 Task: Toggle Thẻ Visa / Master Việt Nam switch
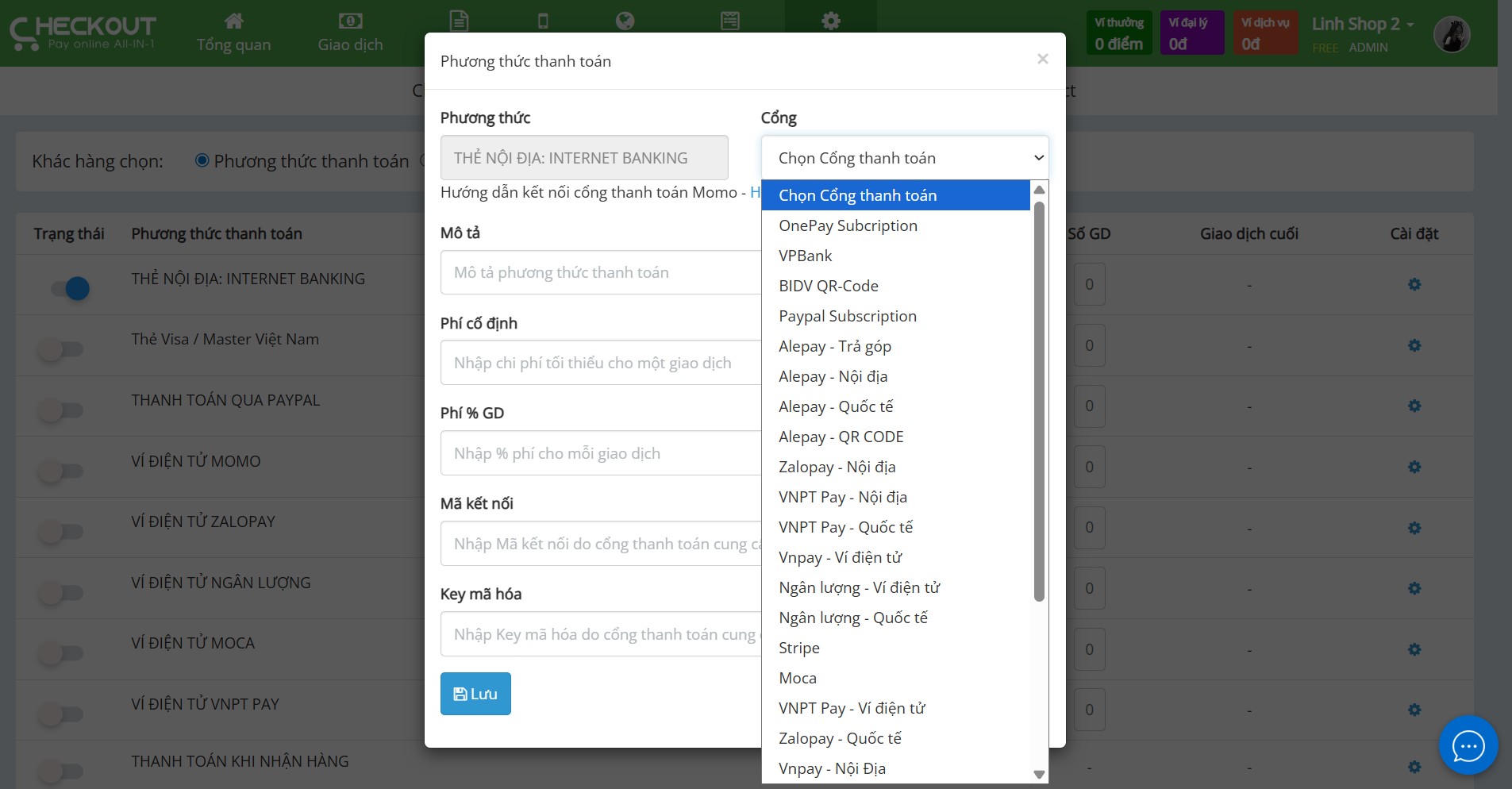(62, 349)
